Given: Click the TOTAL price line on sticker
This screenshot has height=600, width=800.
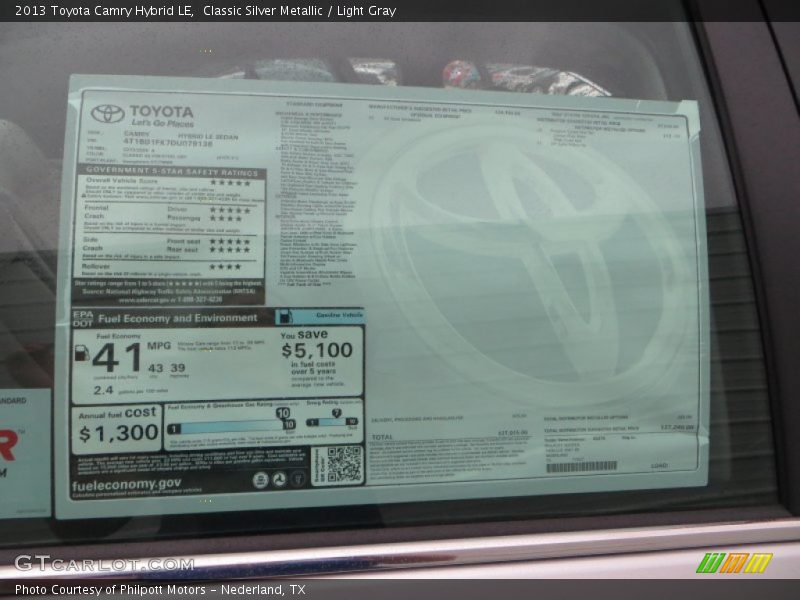Looking at the screenshot, I should coord(449,436).
